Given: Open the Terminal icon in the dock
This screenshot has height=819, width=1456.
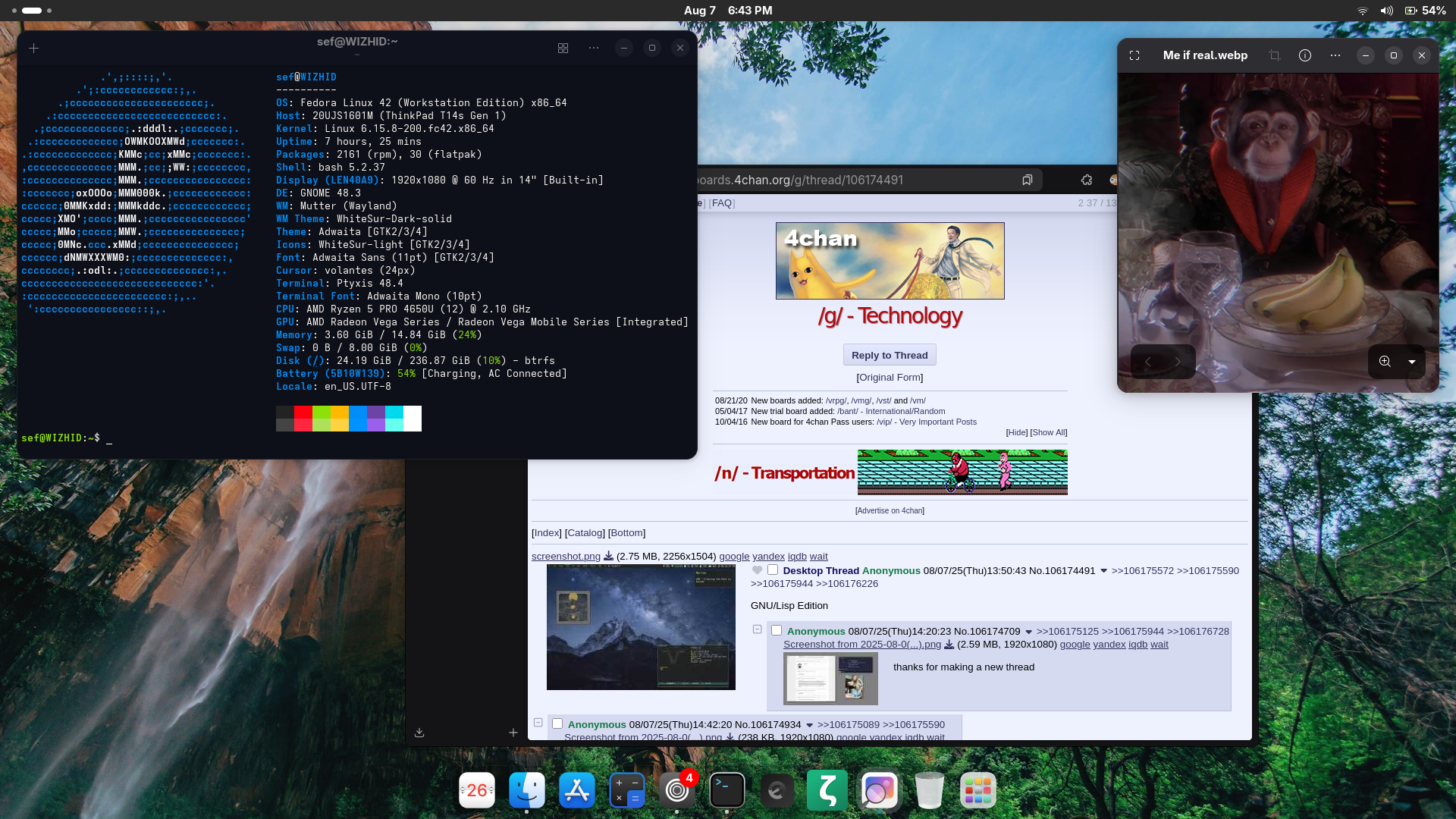Looking at the screenshot, I should (x=727, y=791).
